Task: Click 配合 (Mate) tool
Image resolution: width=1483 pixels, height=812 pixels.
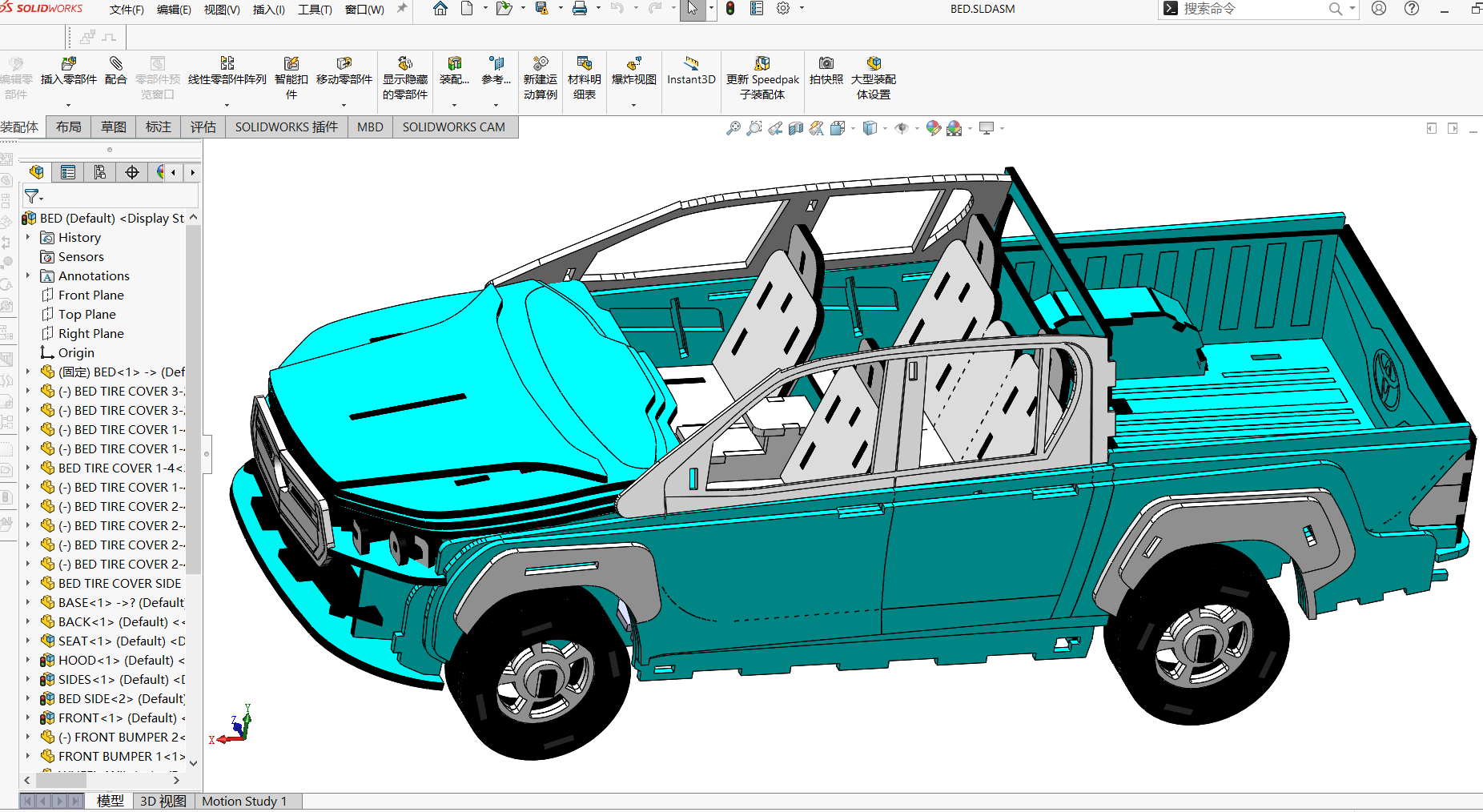Action: [116, 71]
